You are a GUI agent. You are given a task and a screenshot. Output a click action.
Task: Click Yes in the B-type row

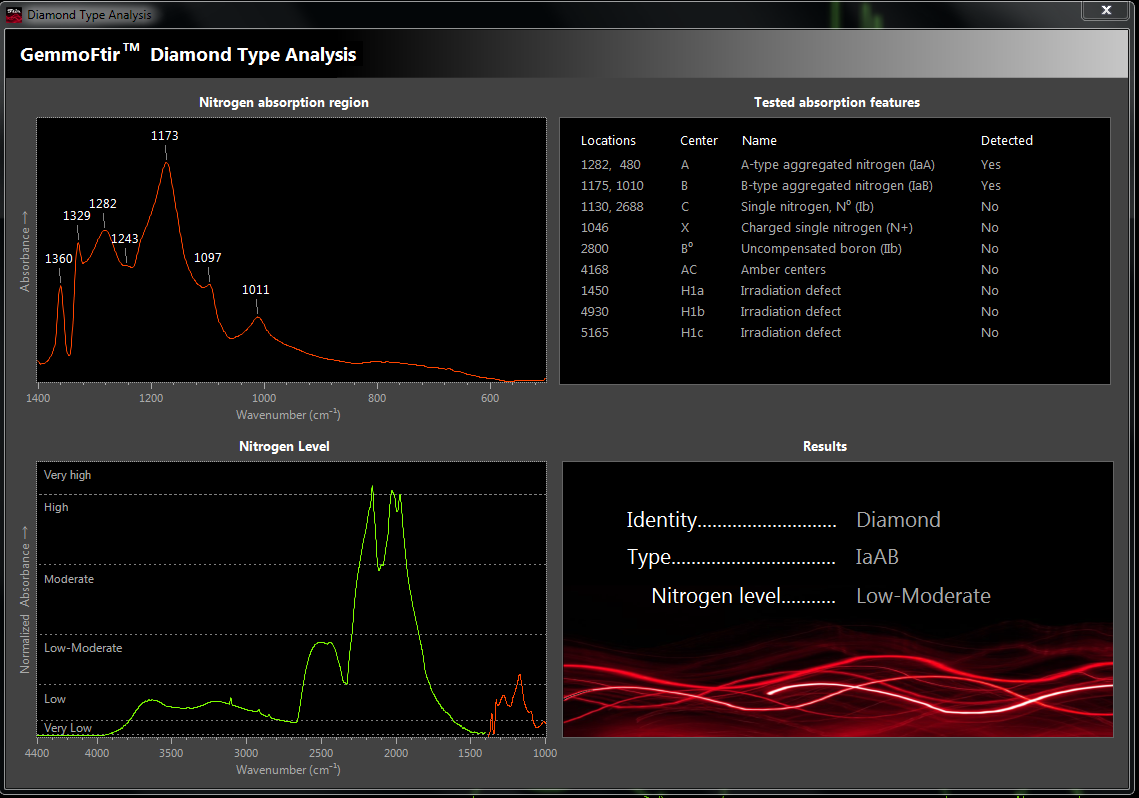coord(990,186)
